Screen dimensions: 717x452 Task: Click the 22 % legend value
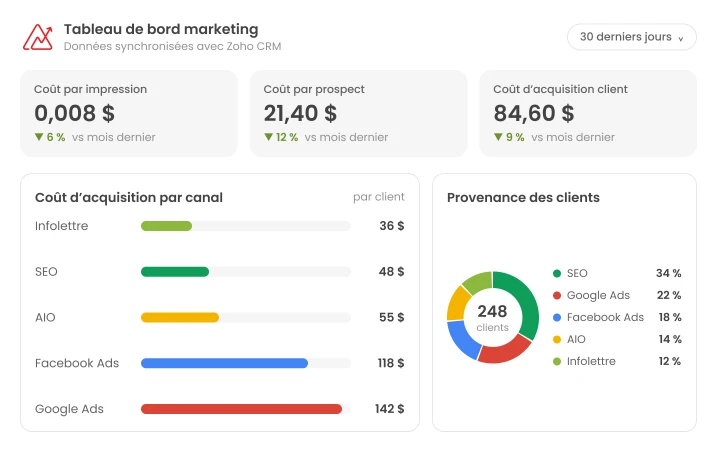click(669, 296)
